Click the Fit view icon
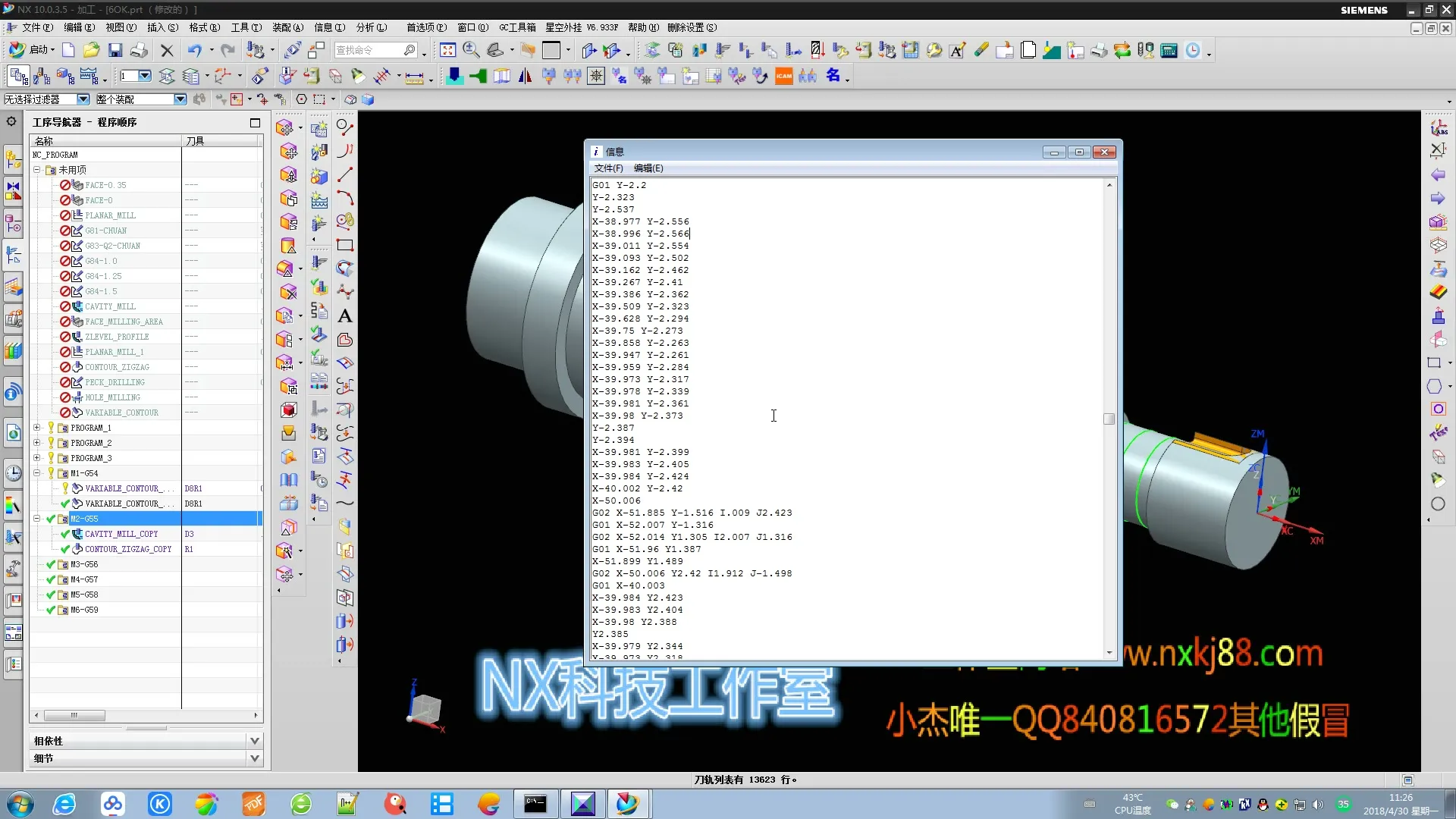The height and width of the screenshot is (819, 1456). pos(447,50)
